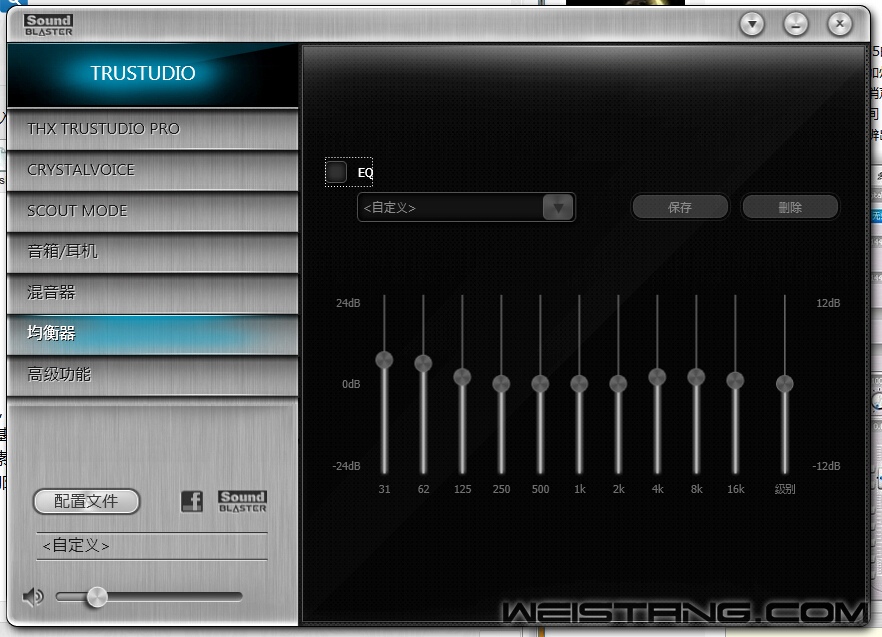Click the 12dB level scale label

pyautogui.click(x=828, y=303)
